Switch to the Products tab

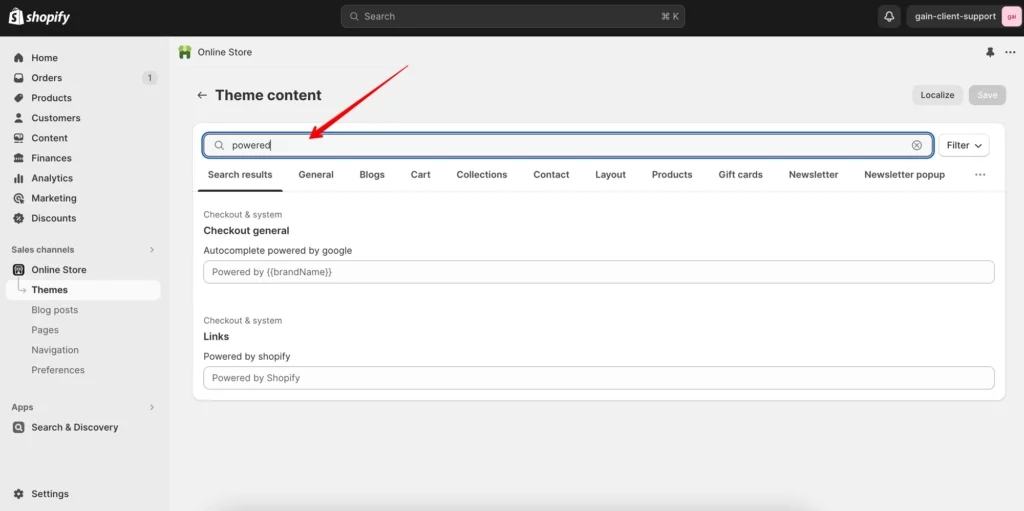pos(672,174)
